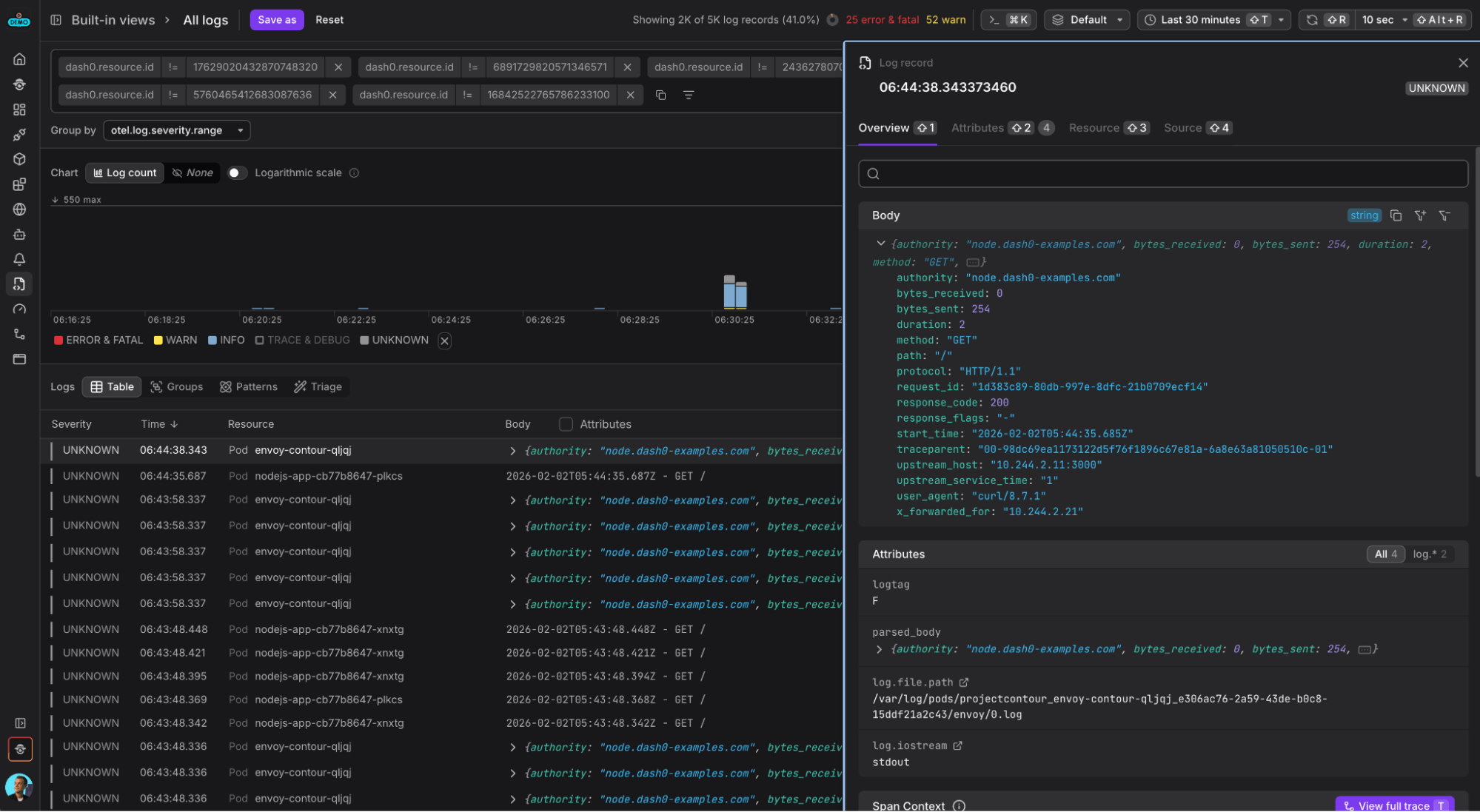This screenshot has width=1480, height=812.
Task: Switch to the Patterns logs view
Action: [x=248, y=387]
